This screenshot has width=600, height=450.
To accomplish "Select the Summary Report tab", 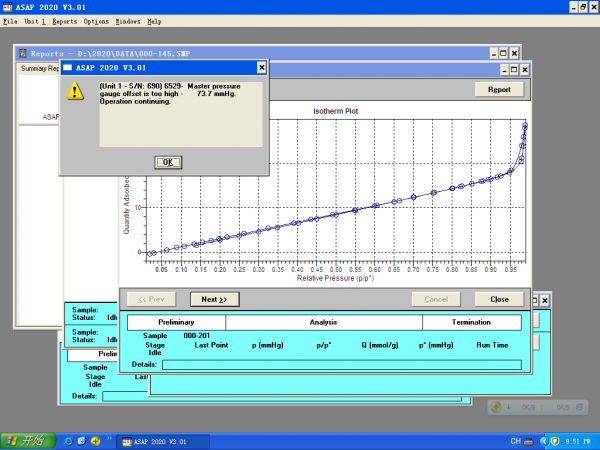I will (x=40, y=68).
